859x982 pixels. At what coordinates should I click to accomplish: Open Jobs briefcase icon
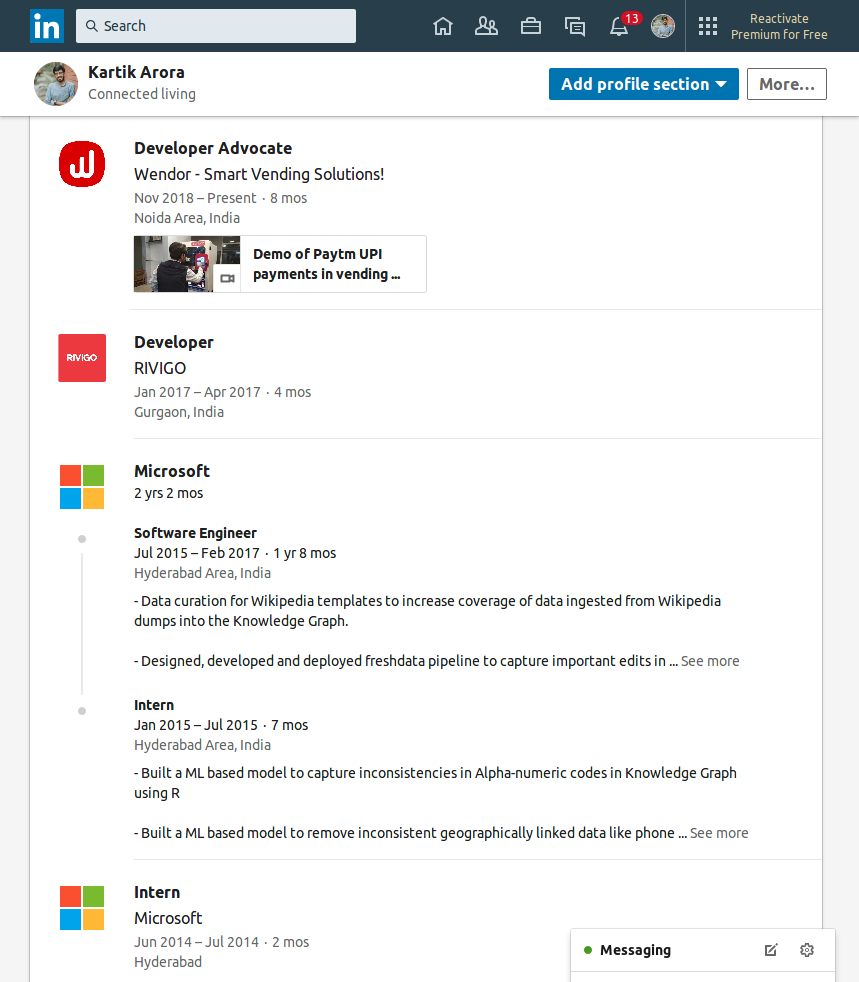531,26
